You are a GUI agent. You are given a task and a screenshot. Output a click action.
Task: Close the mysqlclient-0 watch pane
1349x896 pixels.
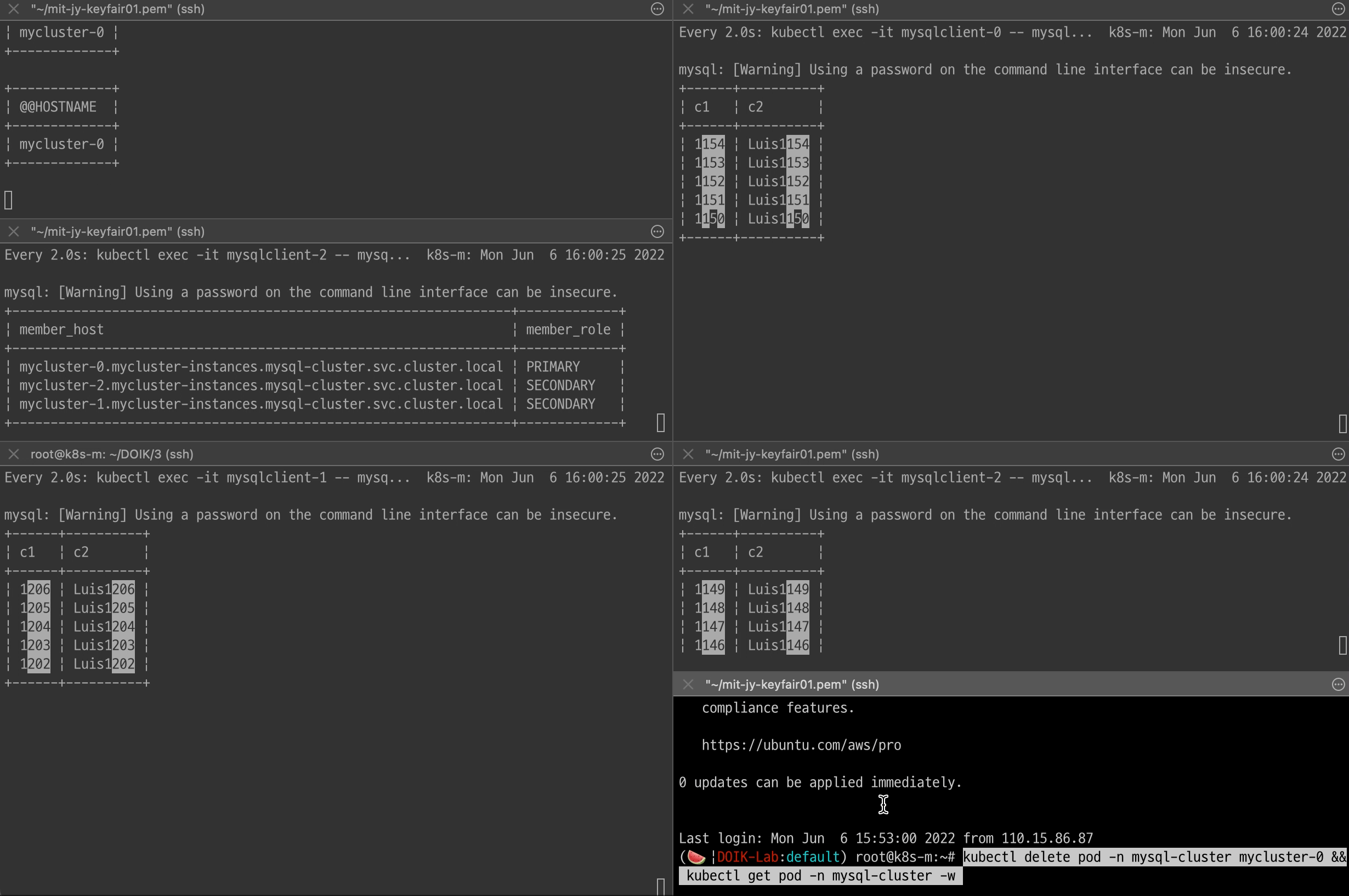point(688,9)
